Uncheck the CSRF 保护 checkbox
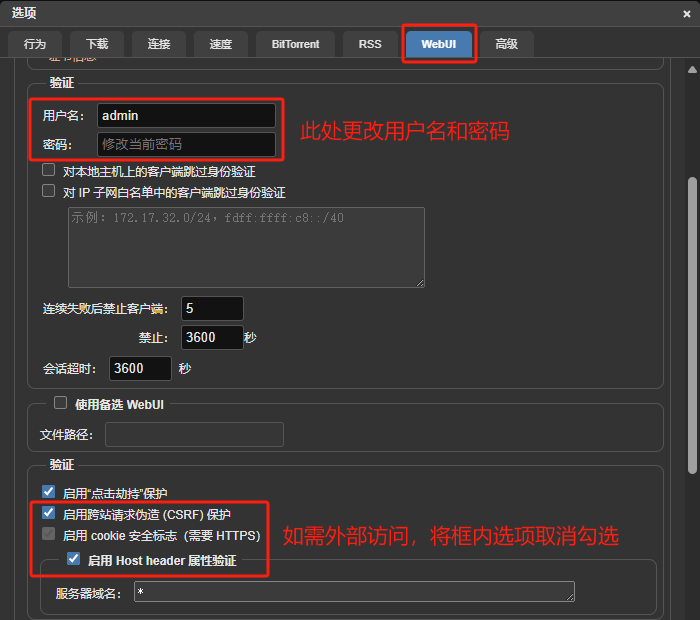This screenshot has width=700, height=620. (48, 513)
